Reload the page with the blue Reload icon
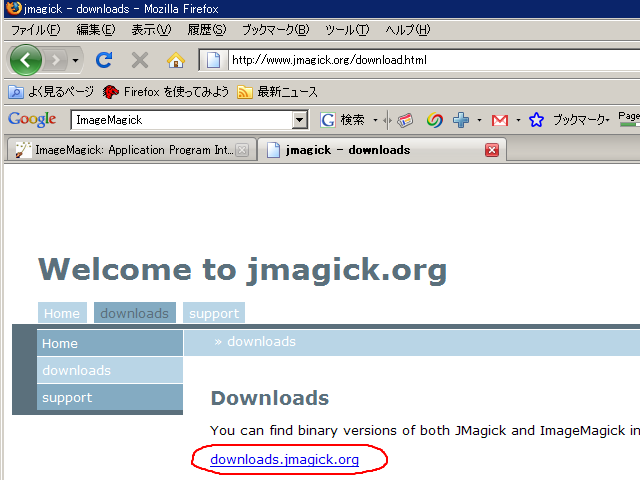Viewport: 640px width, 480px height. pyautogui.click(x=104, y=60)
